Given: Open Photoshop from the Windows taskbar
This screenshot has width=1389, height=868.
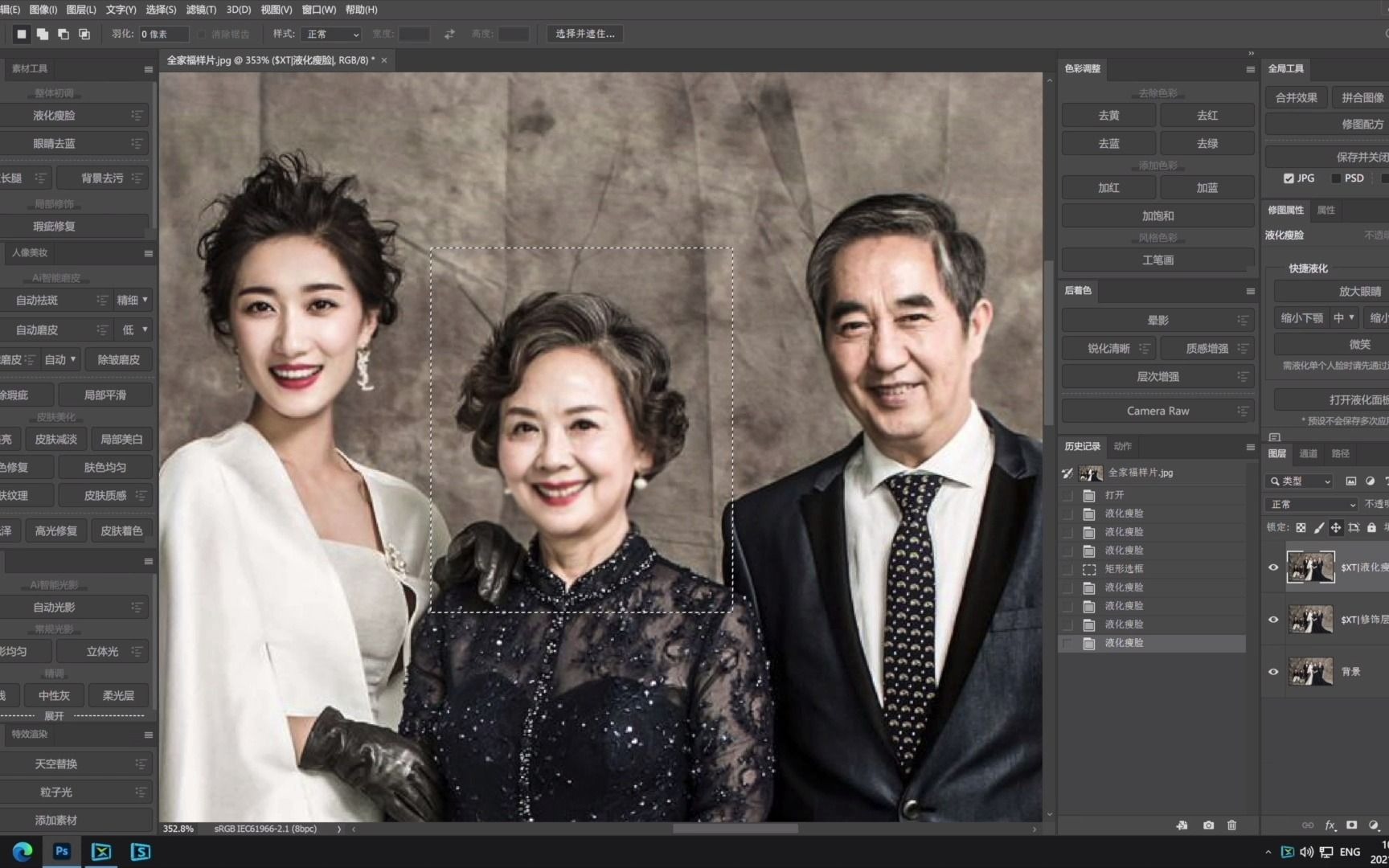Looking at the screenshot, I should (62, 851).
